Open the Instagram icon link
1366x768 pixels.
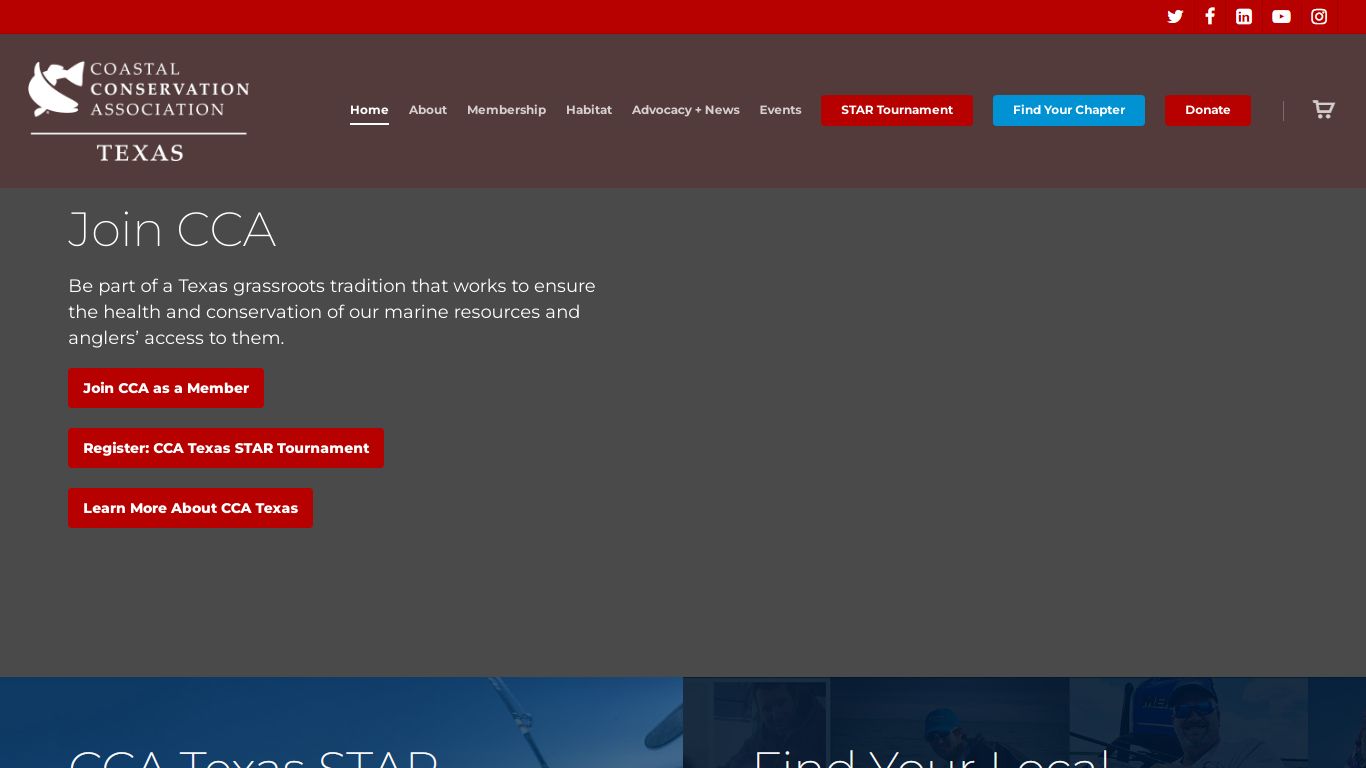[x=1319, y=16]
